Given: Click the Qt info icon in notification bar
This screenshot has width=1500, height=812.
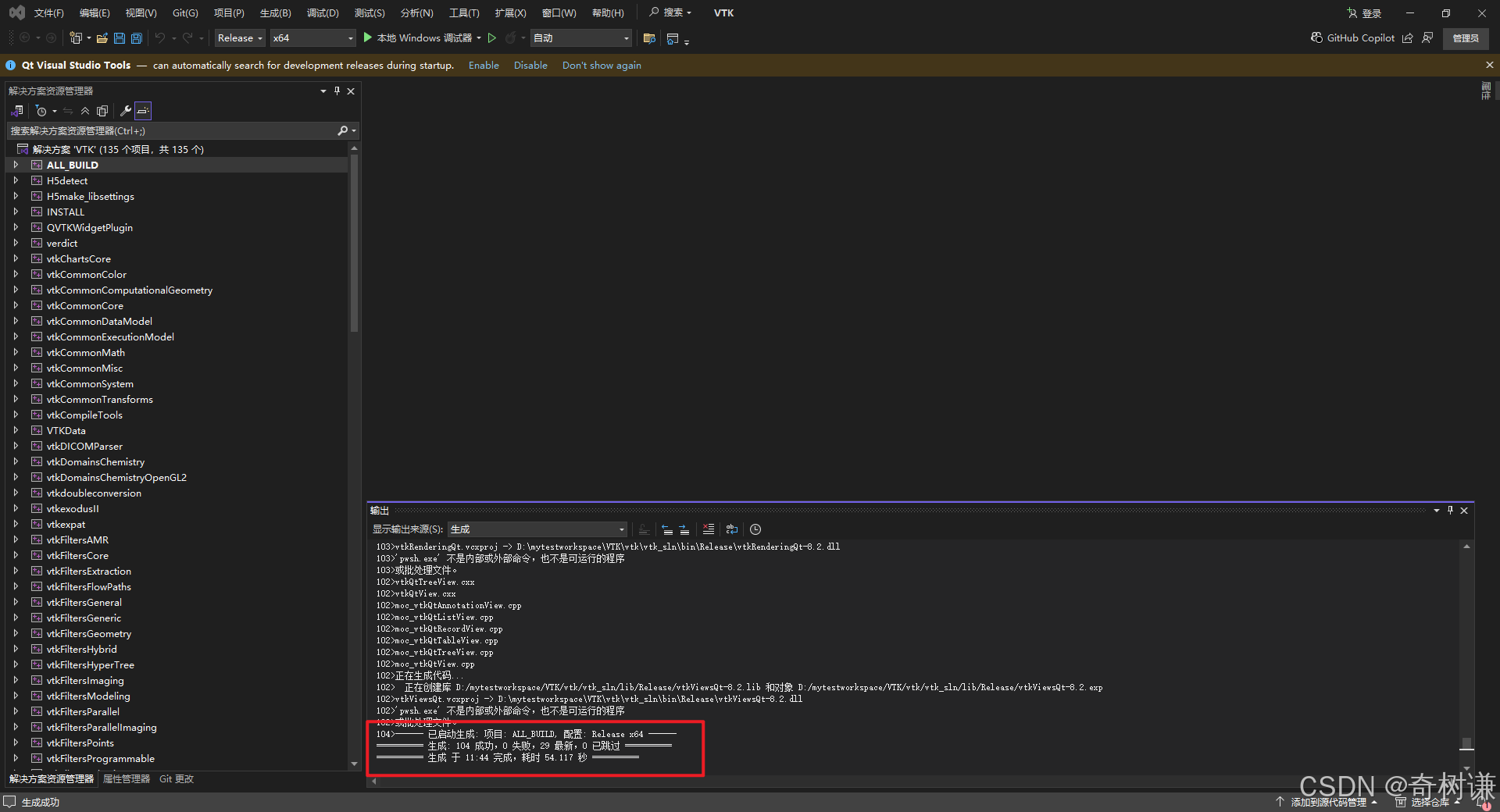Looking at the screenshot, I should click(x=11, y=66).
